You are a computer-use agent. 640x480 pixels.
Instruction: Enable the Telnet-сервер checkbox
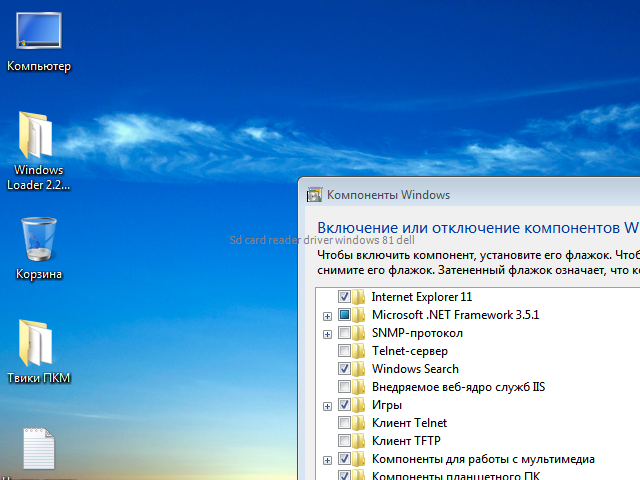pyautogui.click(x=344, y=351)
